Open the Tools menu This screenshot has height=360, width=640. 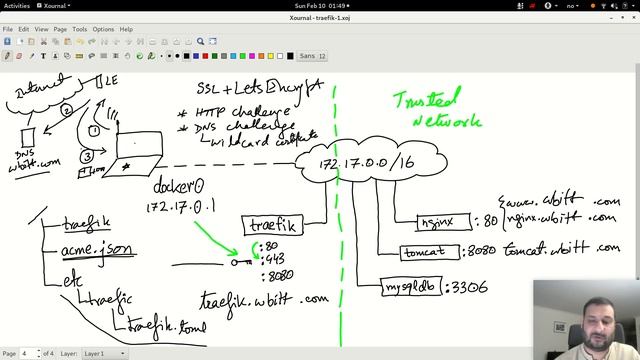point(80,29)
